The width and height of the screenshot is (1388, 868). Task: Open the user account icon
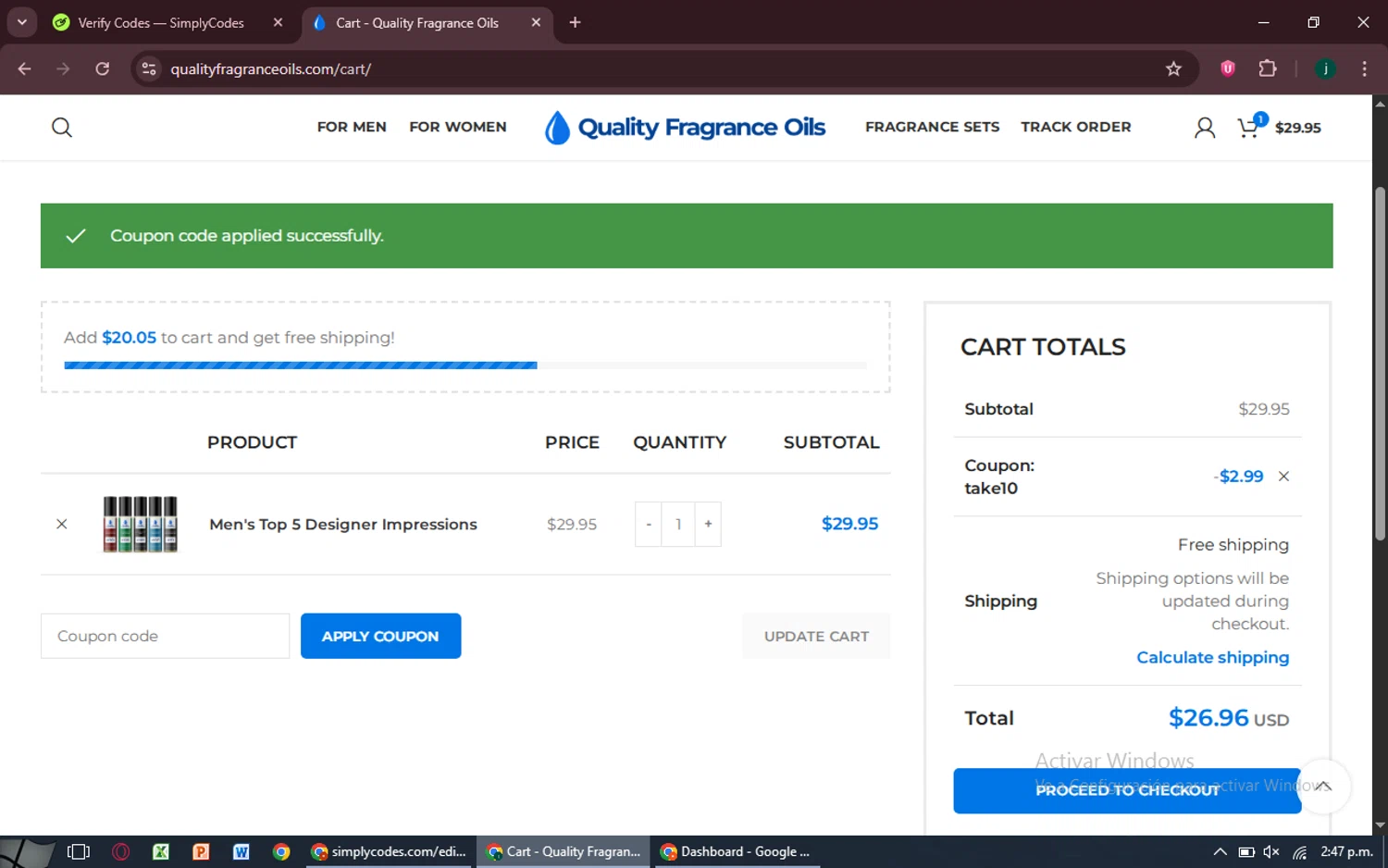pos(1204,128)
